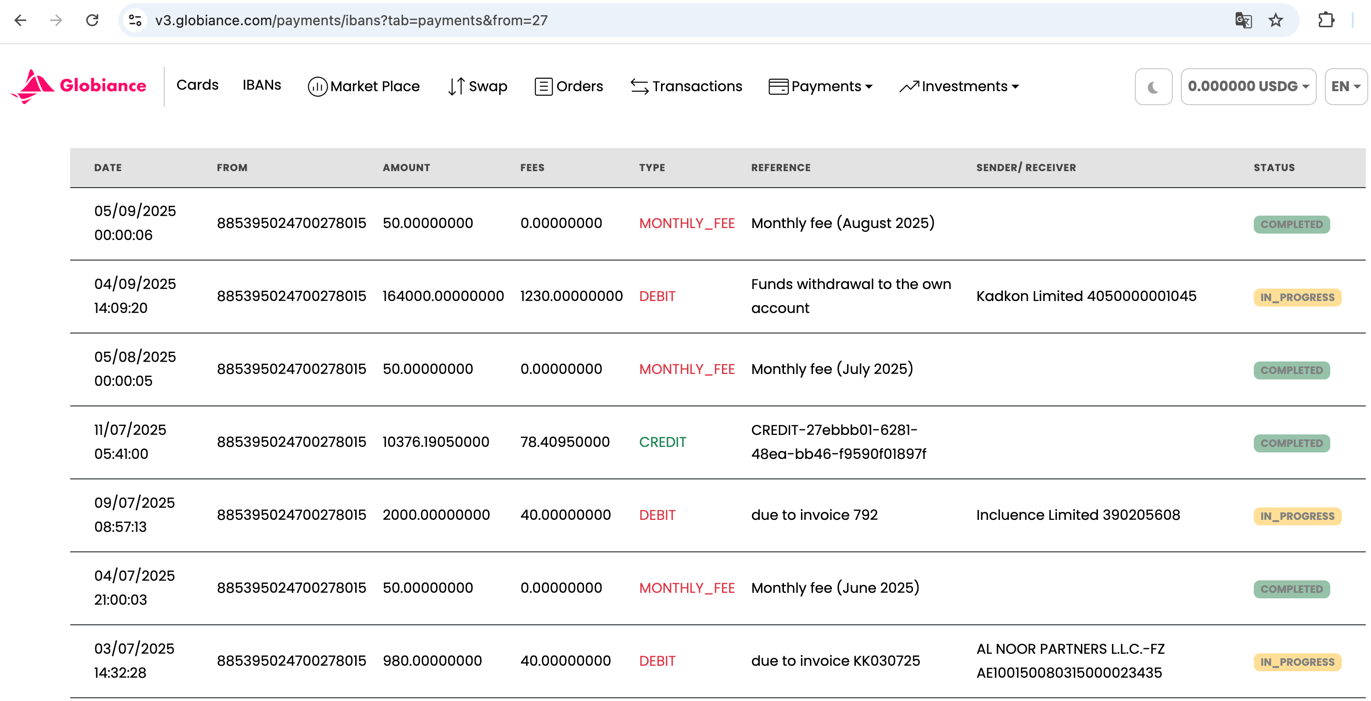Click IN_PROGRESS badge for Kadkon Limited withdrawal
1371x701 pixels.
pos(1297,298)
